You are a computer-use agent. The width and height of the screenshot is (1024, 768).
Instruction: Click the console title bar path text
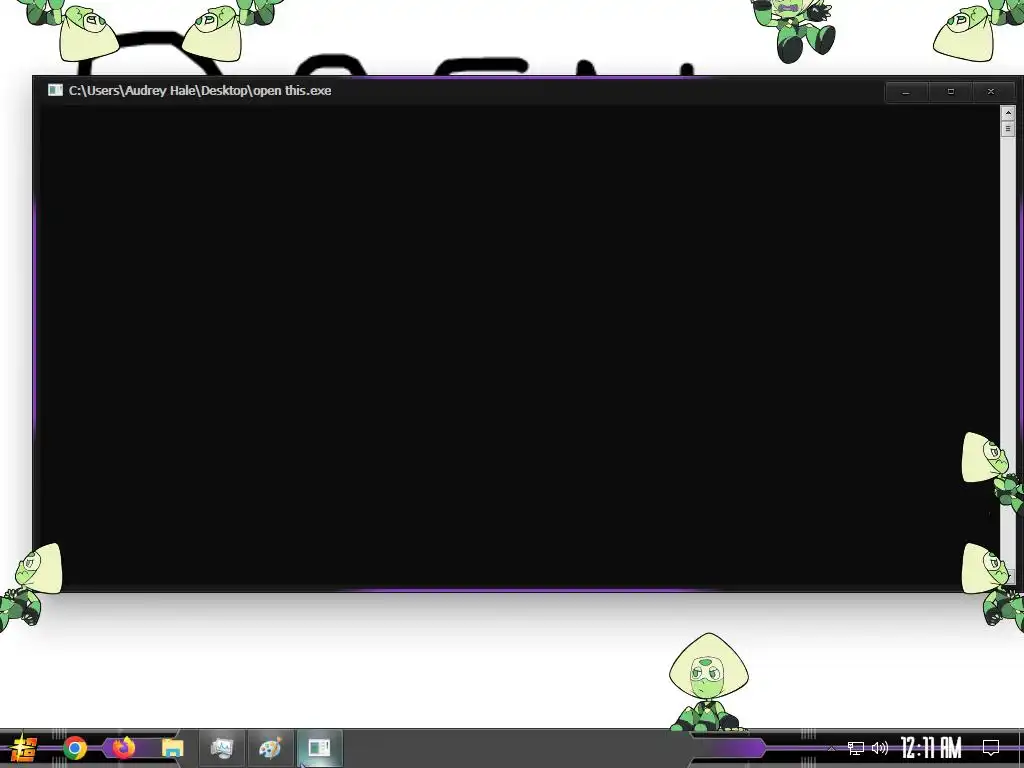pyautogui.click(x=200, y=91)
